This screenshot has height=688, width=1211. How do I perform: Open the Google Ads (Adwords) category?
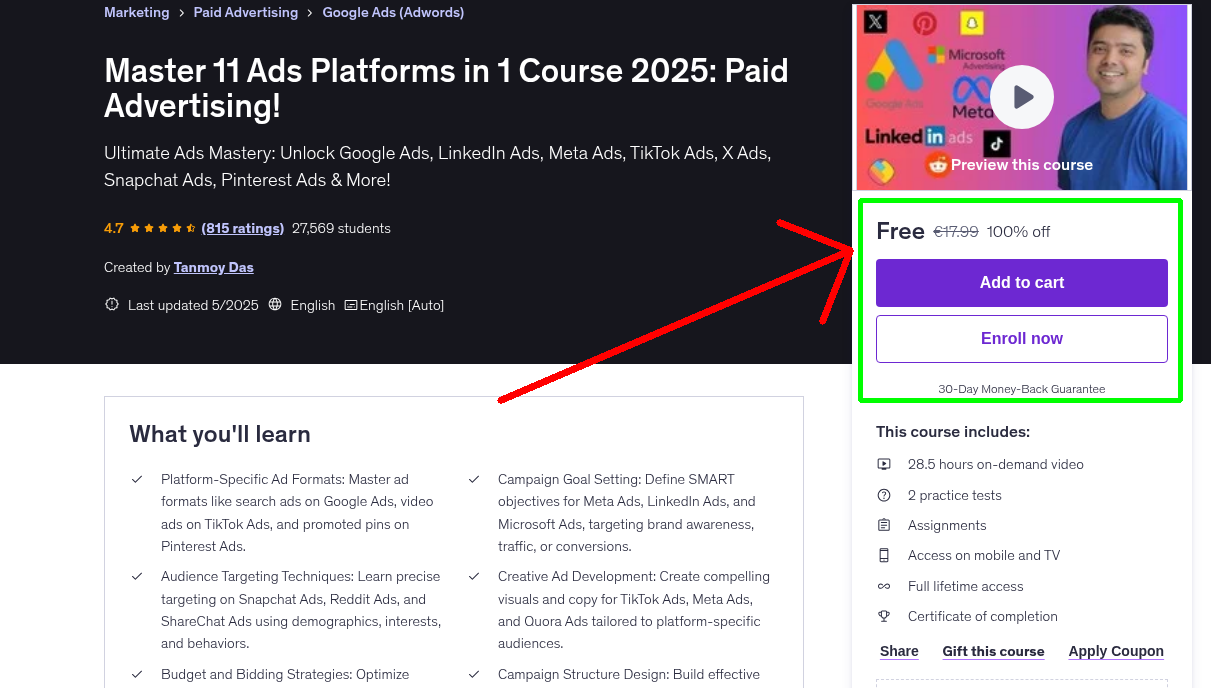[392, 12]
